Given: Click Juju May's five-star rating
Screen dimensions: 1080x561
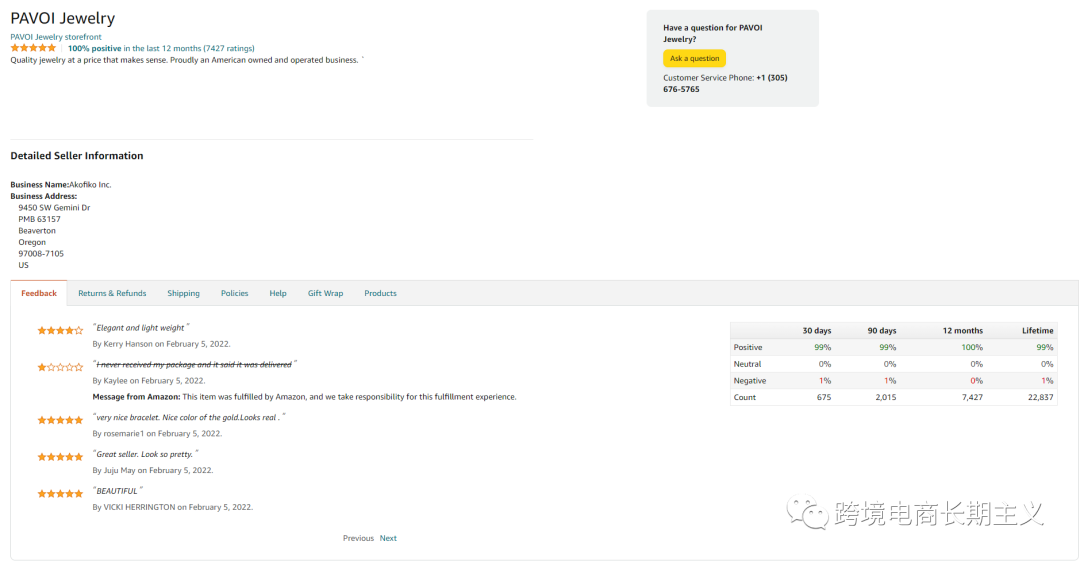Looking at the screenshot, I should 60,457.
